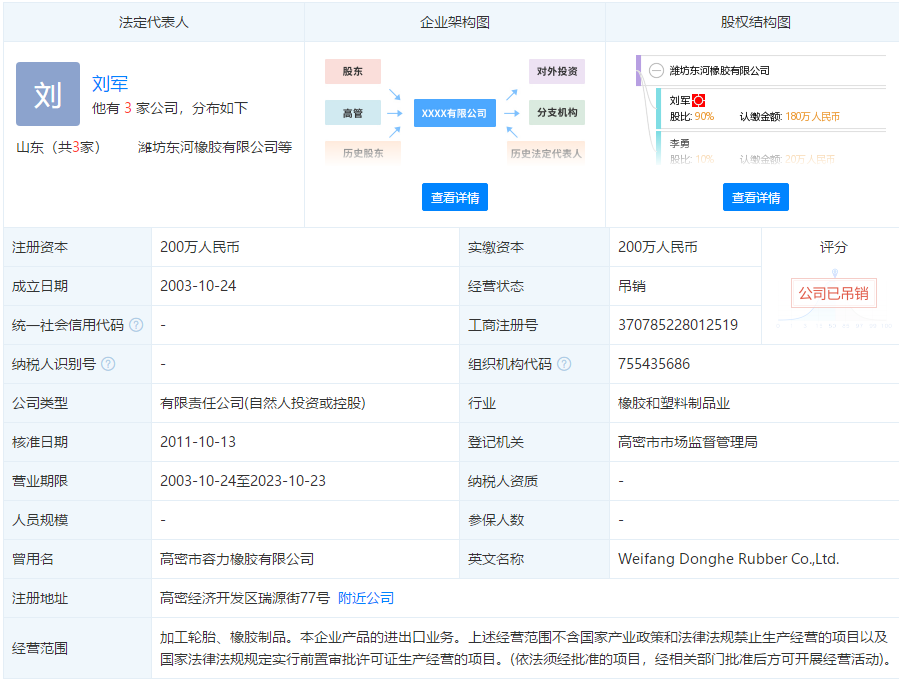899x686 pixels.
Task: Click the 对外投资 box in structure diagram
Action: click(557, 71)
